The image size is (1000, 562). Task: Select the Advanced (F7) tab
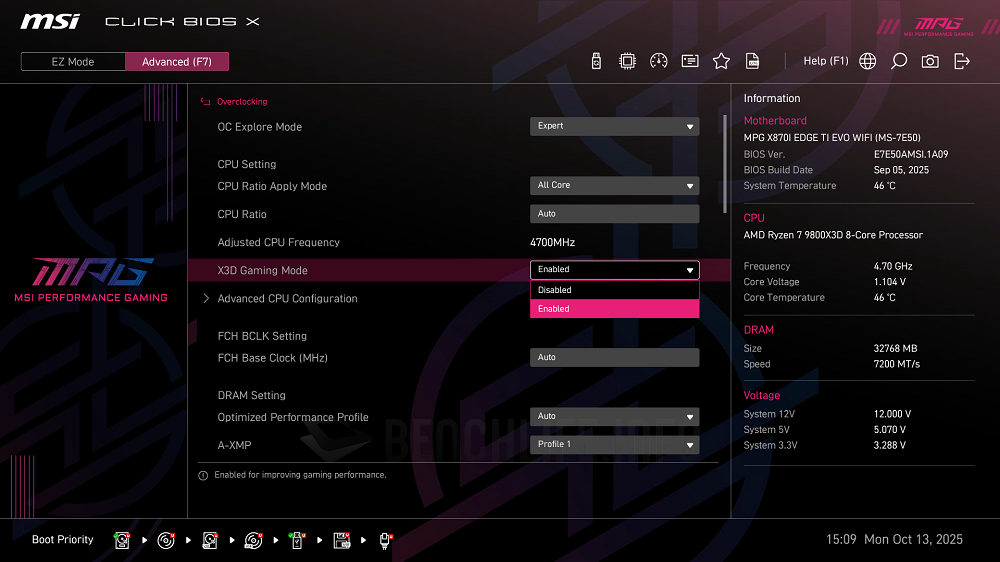(x=177, y=62)
